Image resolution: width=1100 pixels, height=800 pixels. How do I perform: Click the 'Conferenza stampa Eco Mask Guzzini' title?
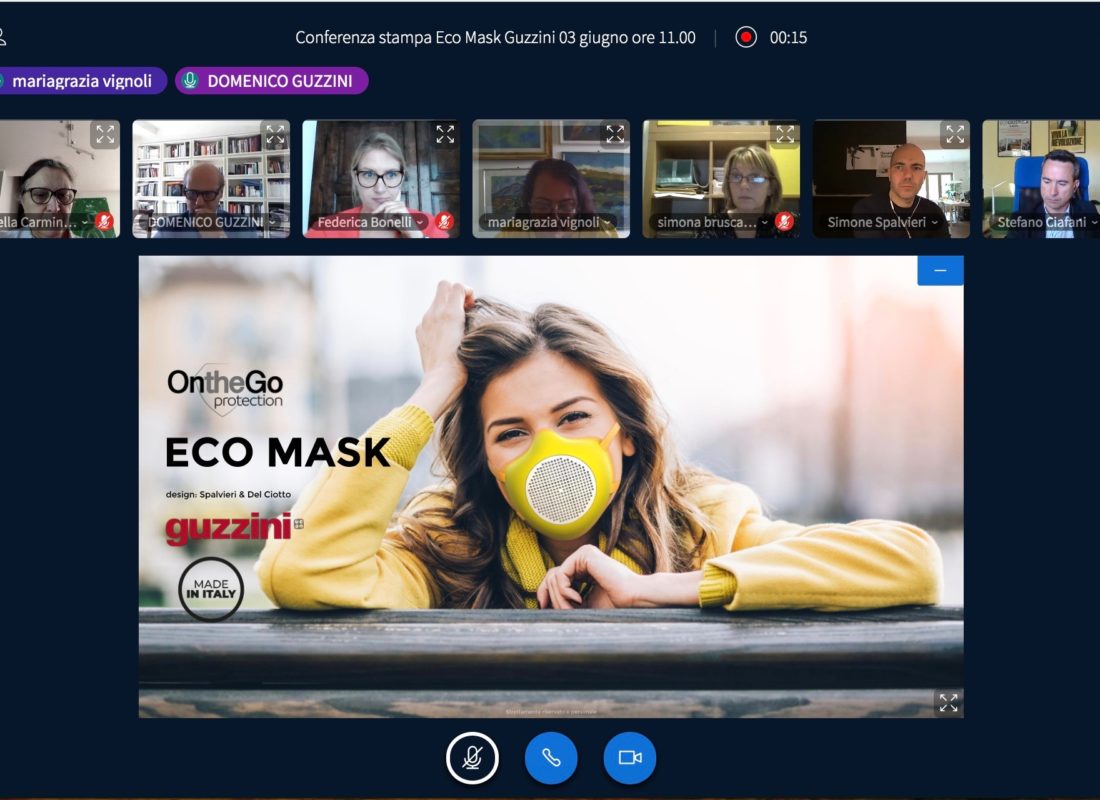495,37
